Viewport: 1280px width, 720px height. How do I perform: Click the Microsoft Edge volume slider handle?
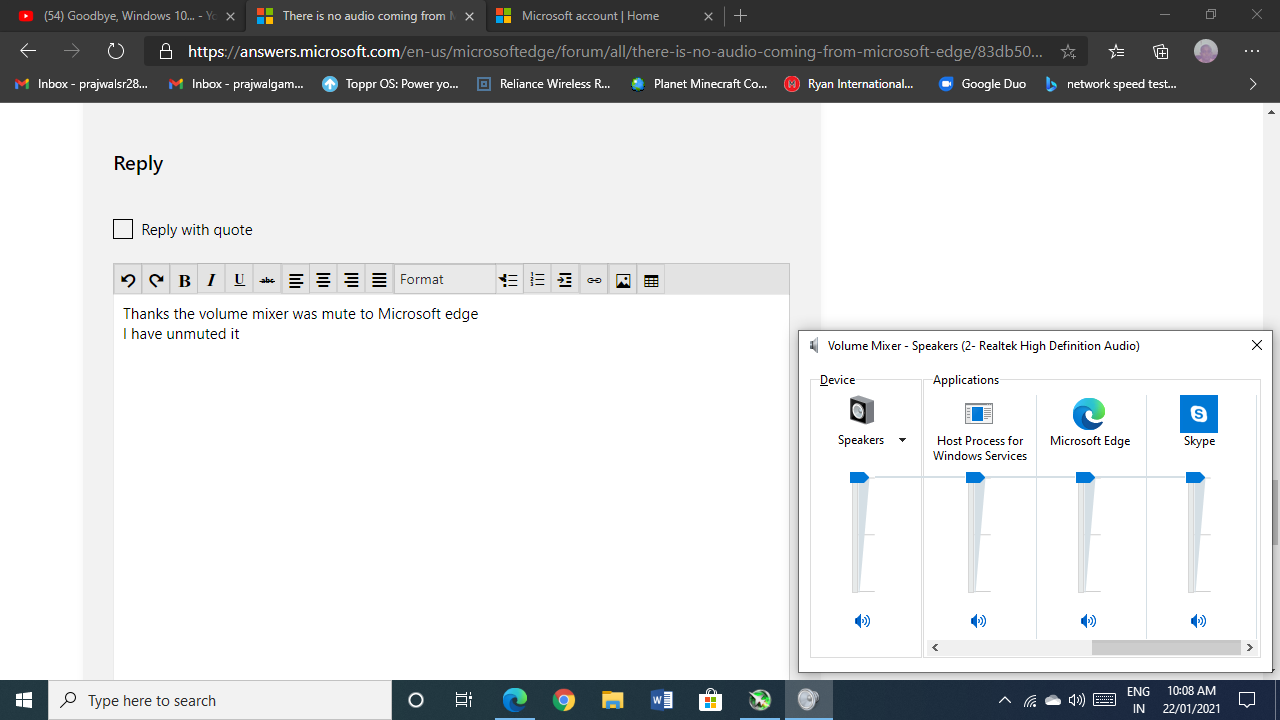tap(1085, 478)
